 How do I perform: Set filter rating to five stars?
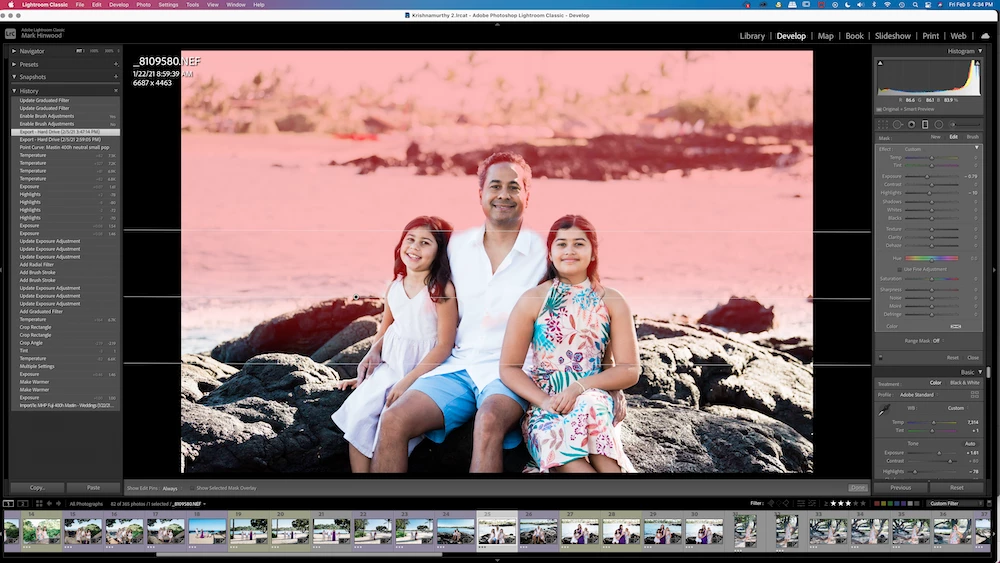[x=863, y=504]
